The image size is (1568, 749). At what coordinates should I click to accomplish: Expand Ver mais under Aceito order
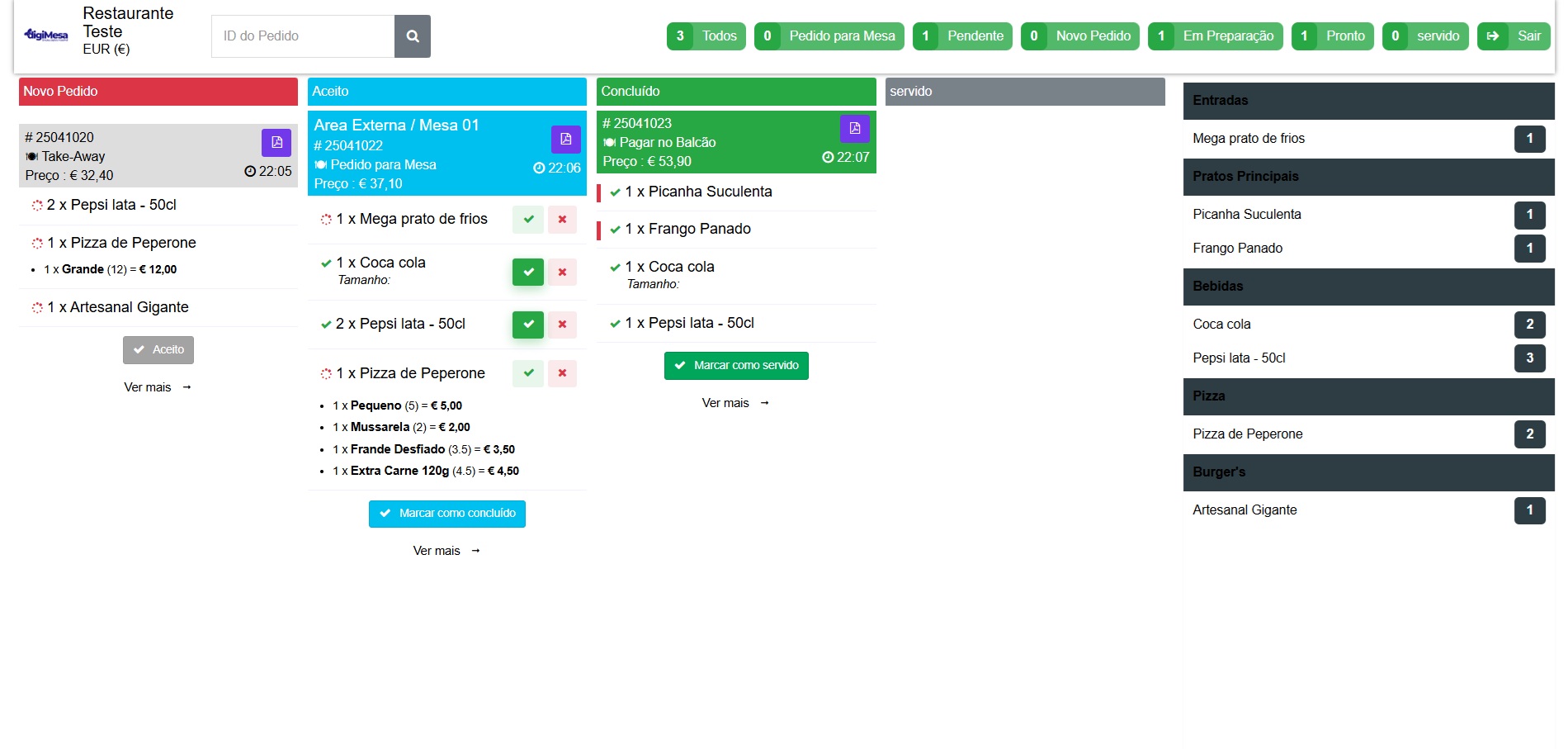point(446,551)
